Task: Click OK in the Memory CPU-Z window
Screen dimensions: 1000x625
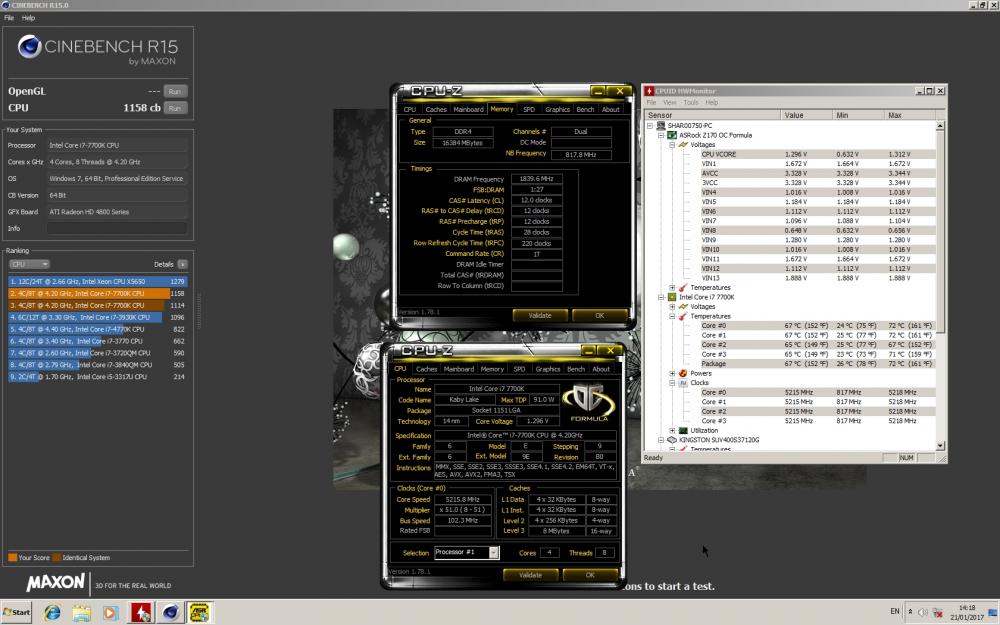Action: [599, 315]
